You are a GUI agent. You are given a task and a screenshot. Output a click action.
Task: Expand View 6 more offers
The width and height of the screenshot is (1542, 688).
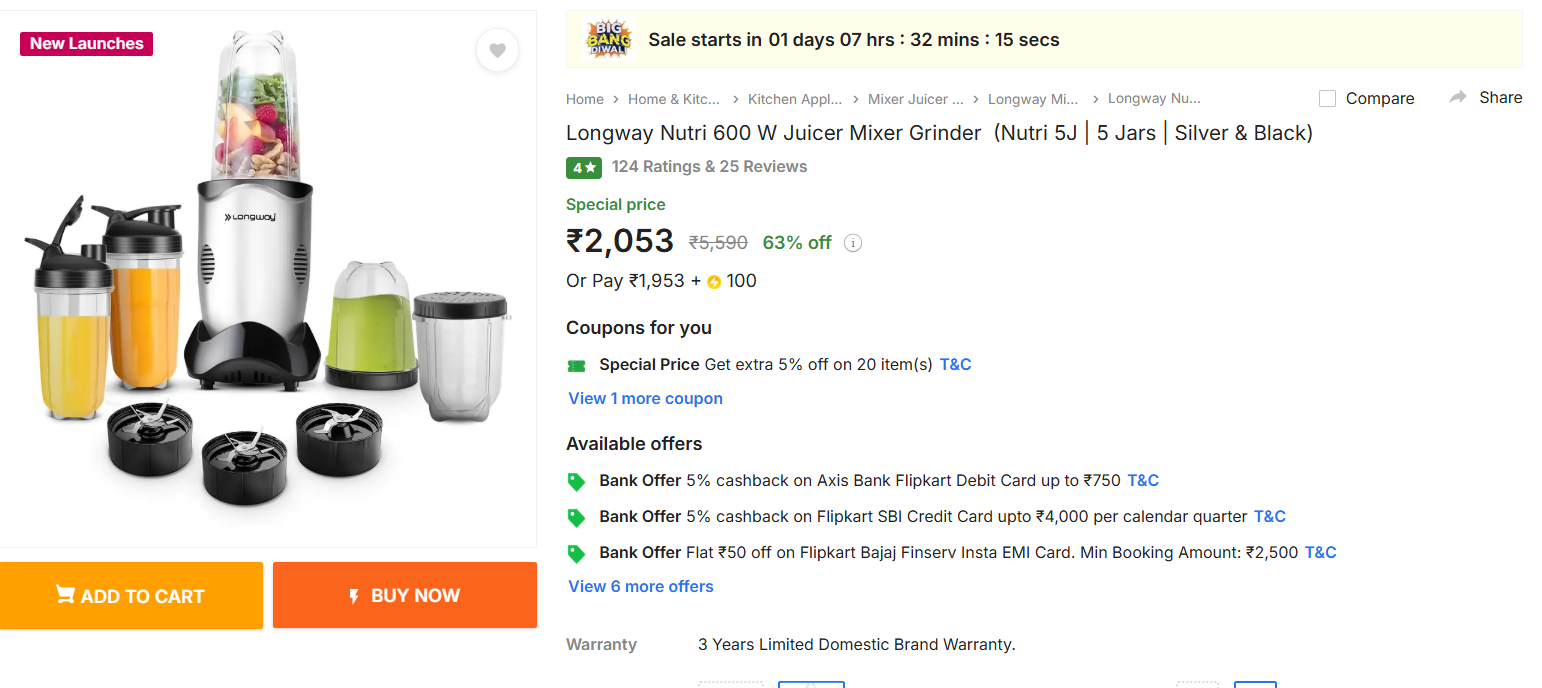pos(641,586)
